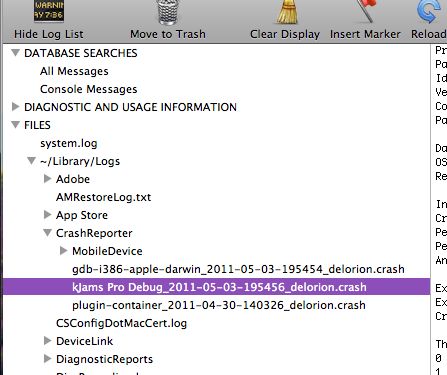
Task: Expand the DiagnosticReports folder
Action: click(x=48, y=359)
